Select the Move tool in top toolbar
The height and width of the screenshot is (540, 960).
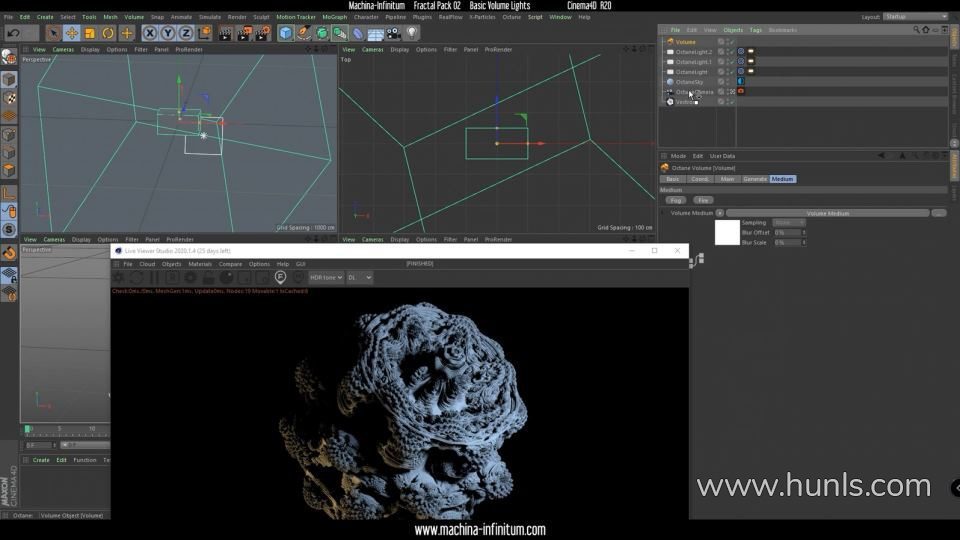[72, 33]
